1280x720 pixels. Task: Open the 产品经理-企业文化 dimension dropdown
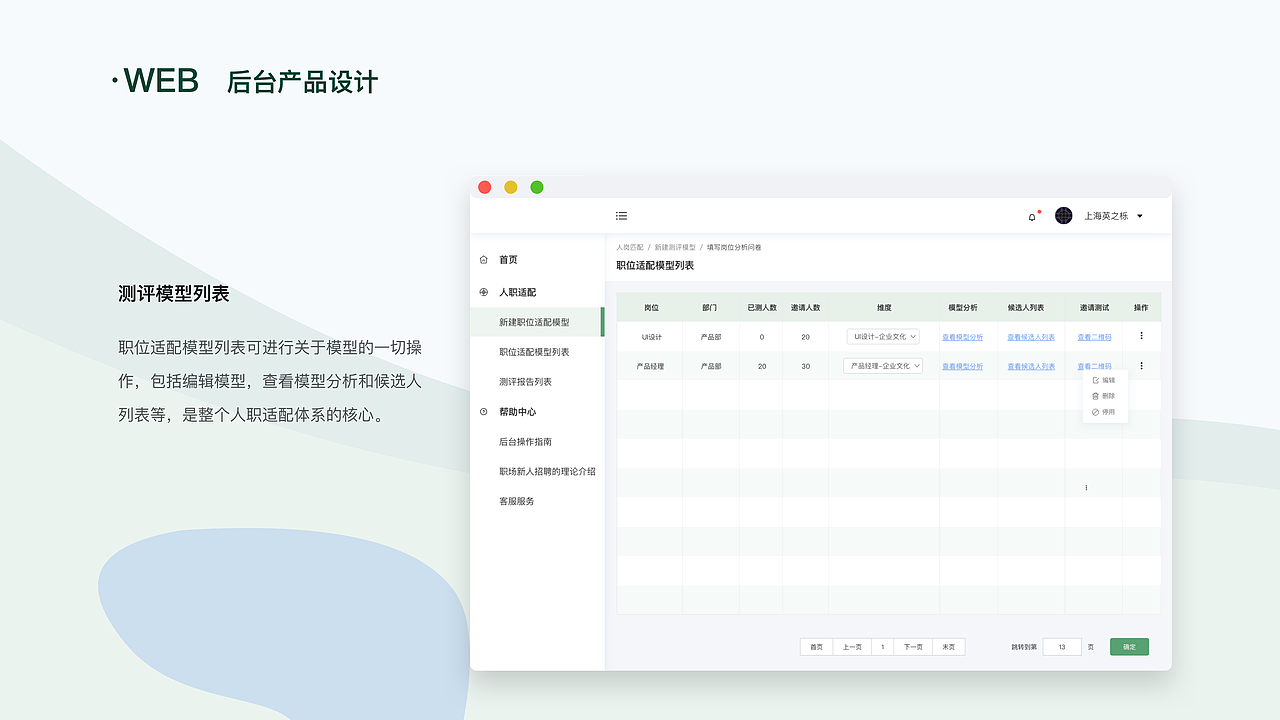883,366
